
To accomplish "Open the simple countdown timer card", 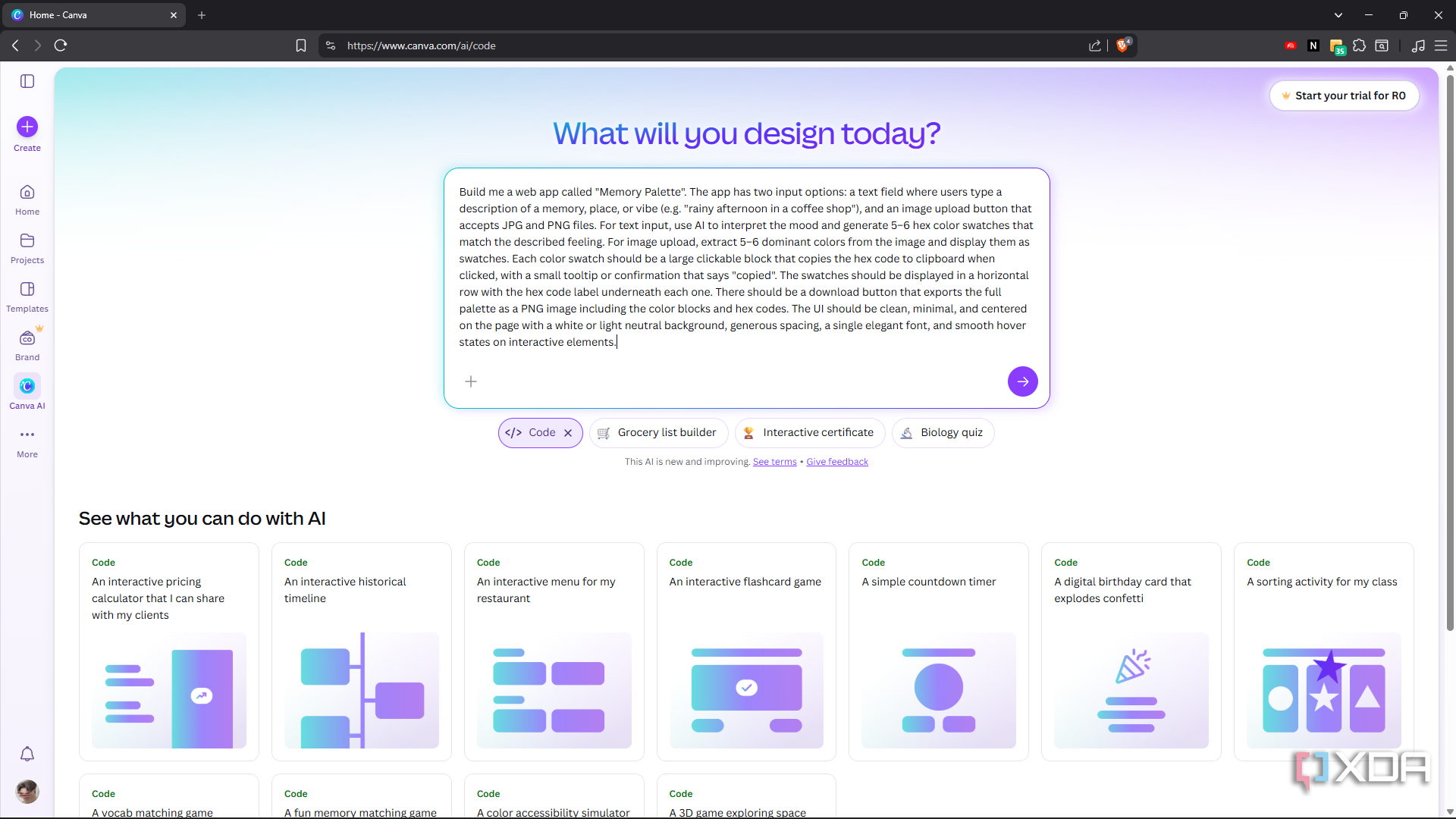I will coord(939,652).
